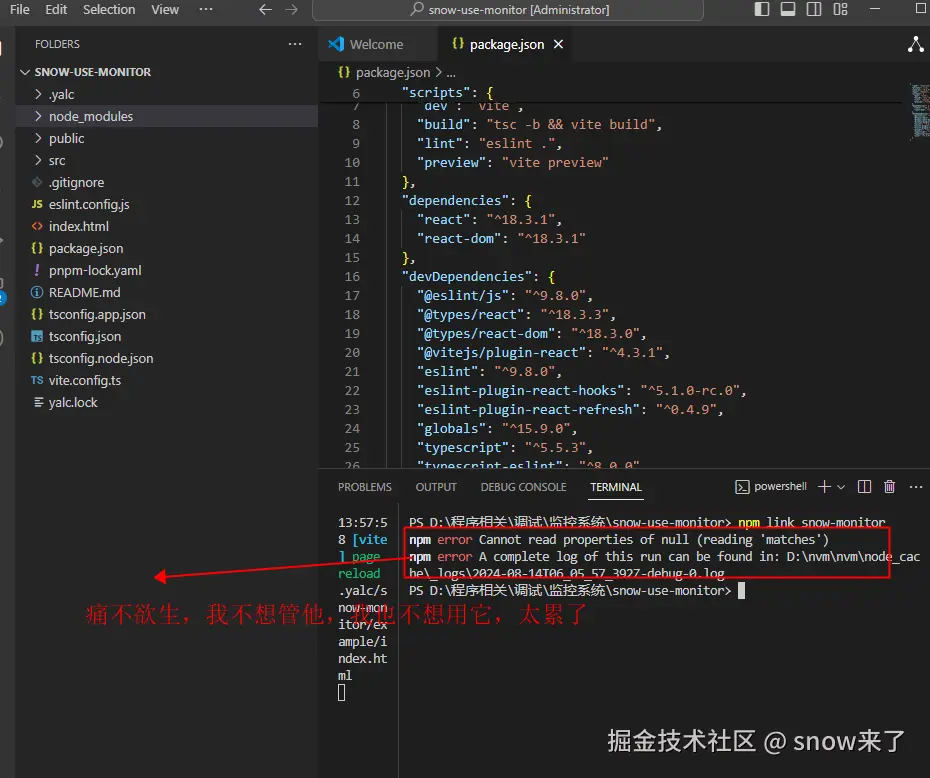This screenshot has height=778, width=930.
Task: Switch to the Welcome tab
Action: [x=376, y=44]
